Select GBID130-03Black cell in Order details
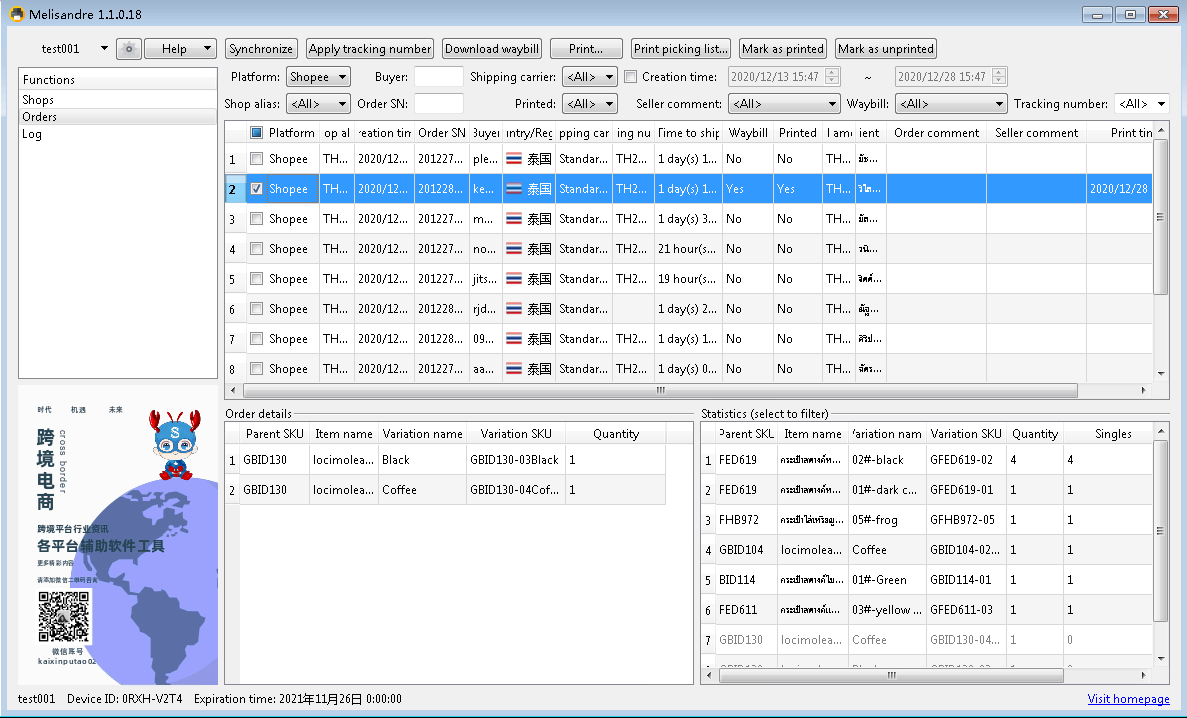1187x718 pixels. [x=515, y=460]
